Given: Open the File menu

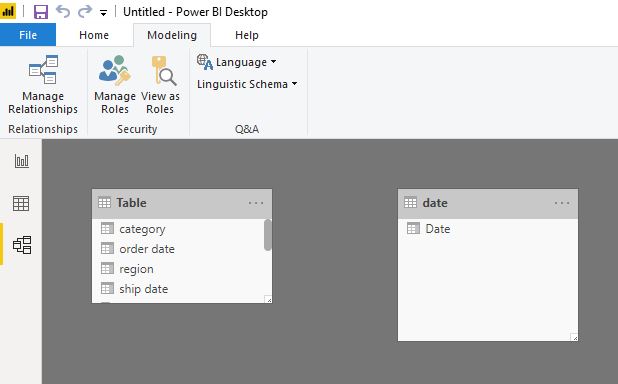Looking at the screenshot, I should [28, 35].
